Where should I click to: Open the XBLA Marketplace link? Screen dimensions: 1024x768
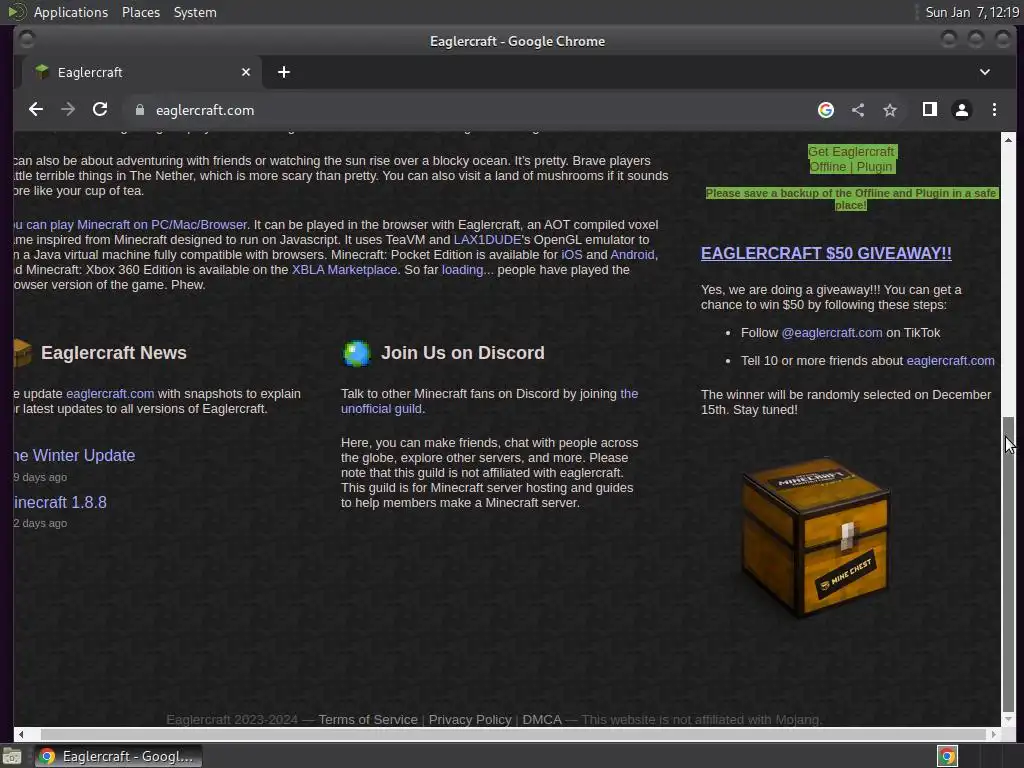pos(344,270)
